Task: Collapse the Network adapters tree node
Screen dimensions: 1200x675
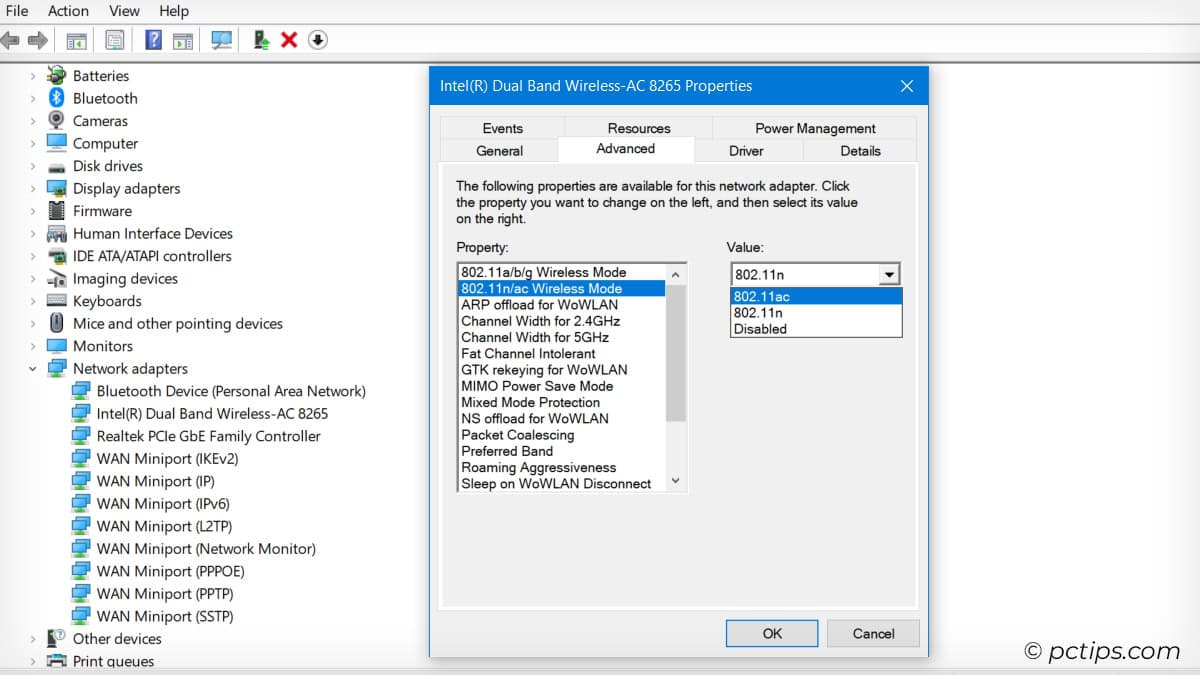Action: (x=33, y=369)
